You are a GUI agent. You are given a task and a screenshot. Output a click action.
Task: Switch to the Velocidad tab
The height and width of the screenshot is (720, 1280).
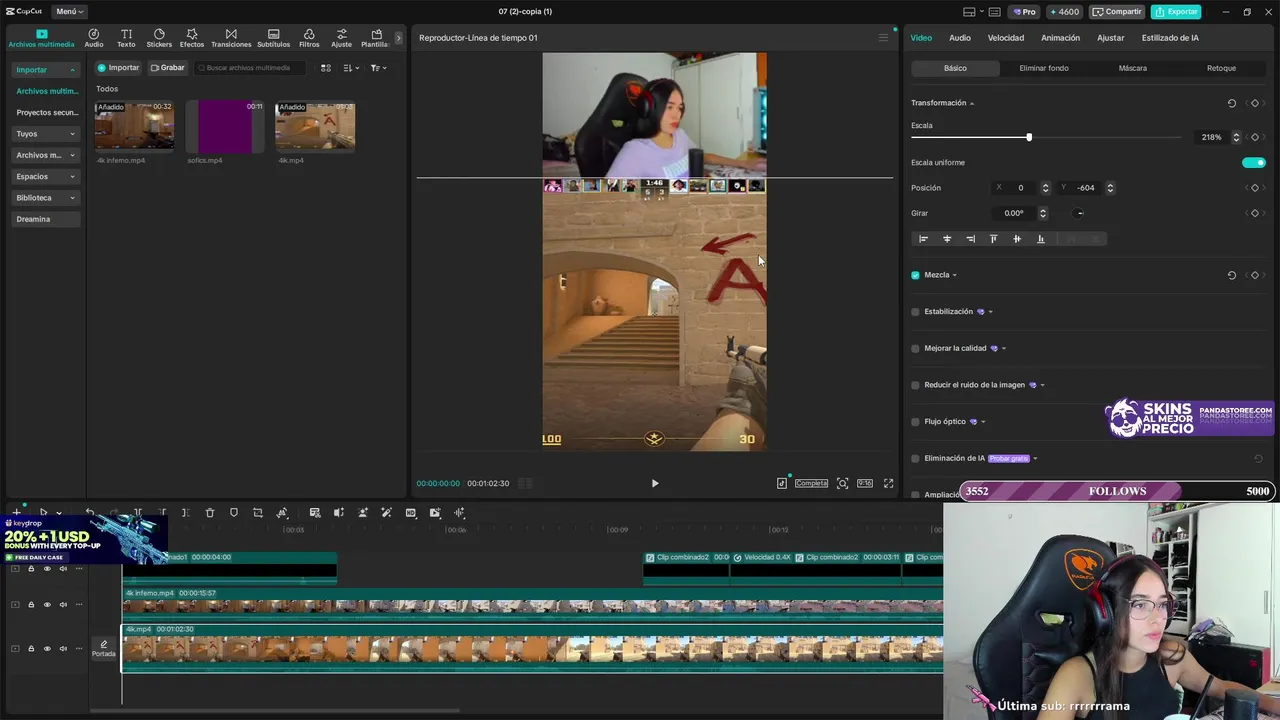pos(1006,38)
